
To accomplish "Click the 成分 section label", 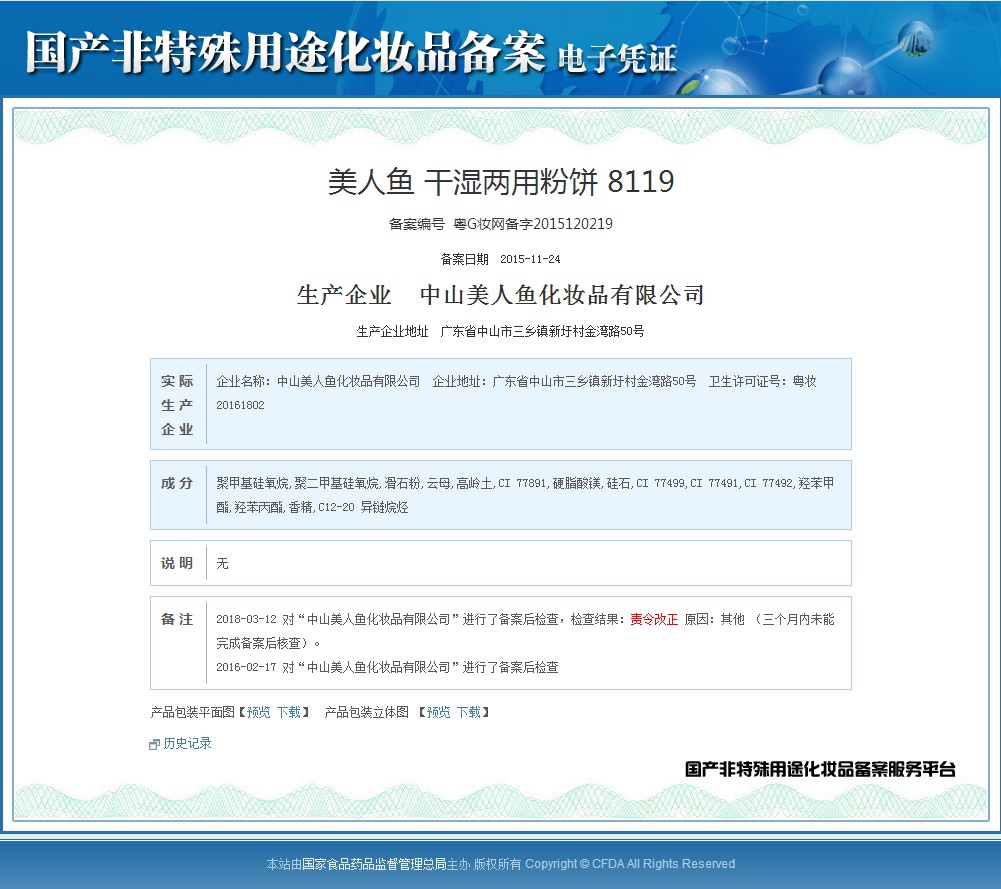I will [177, 483].
